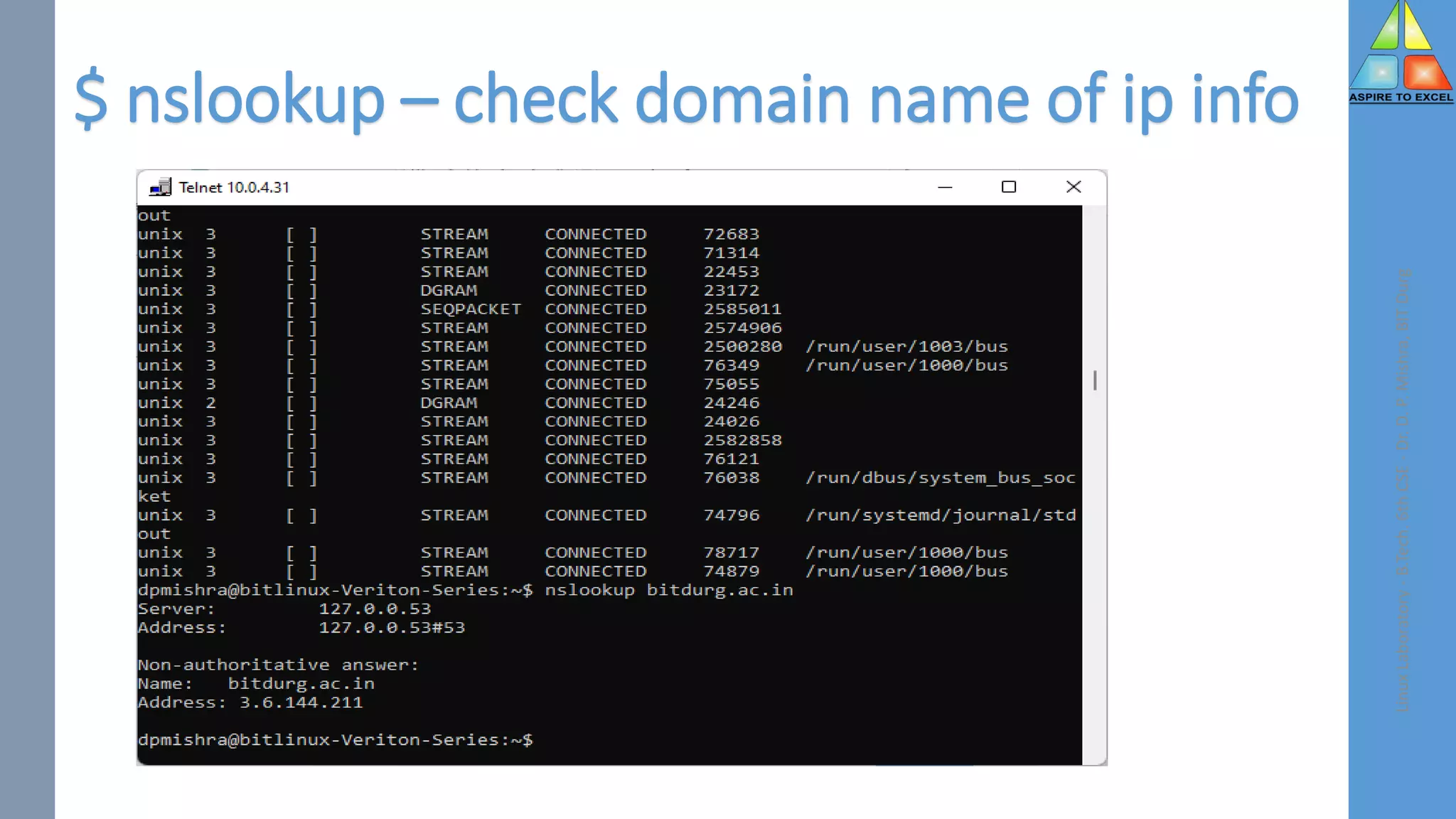Click socket inode number 71314

point(732,253)
